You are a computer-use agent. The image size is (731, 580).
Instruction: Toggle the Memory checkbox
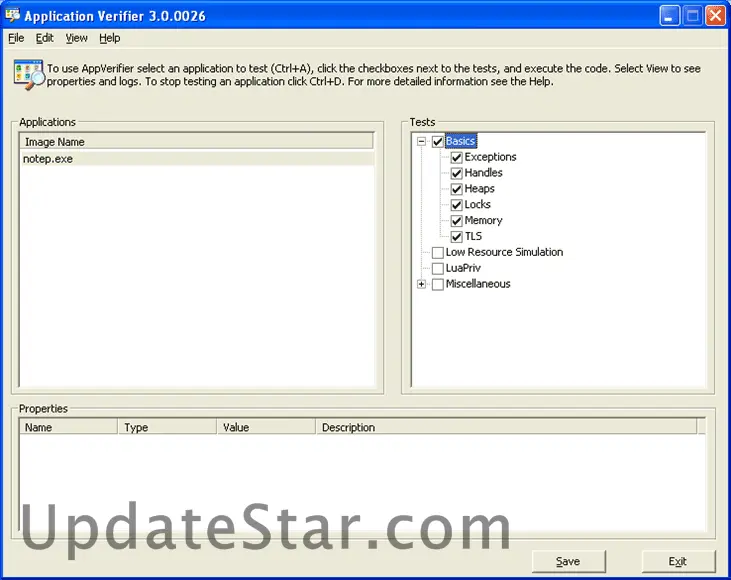(456, 221)
